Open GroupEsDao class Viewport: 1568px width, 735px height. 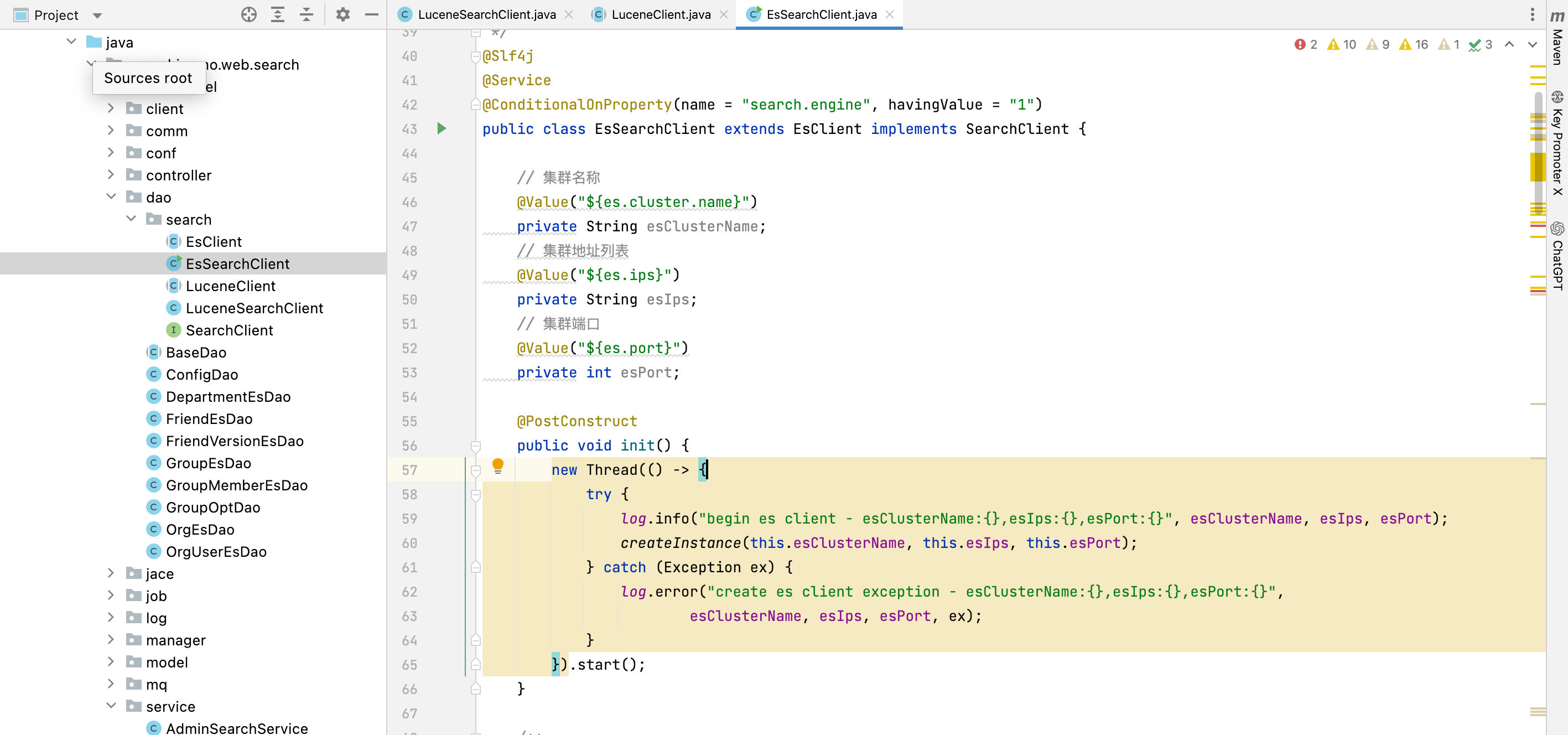pyautogui.click(x=209, y=463)
